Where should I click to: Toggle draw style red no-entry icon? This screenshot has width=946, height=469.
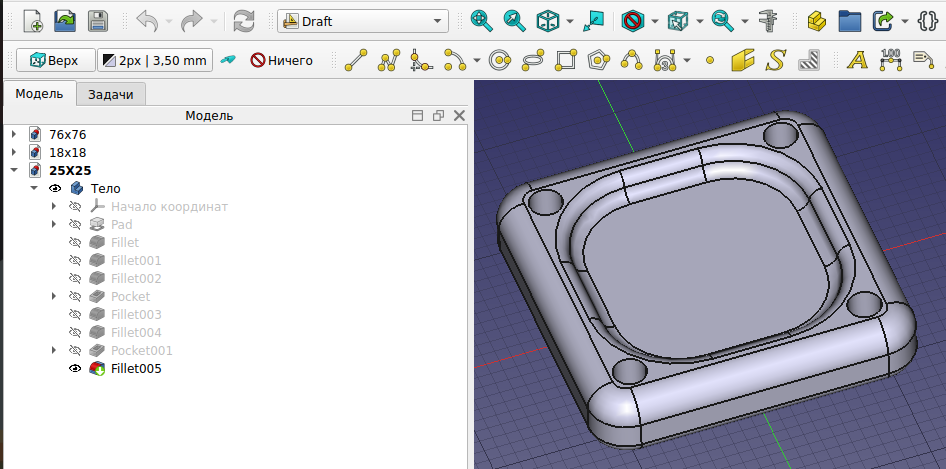tap(633, 21)
